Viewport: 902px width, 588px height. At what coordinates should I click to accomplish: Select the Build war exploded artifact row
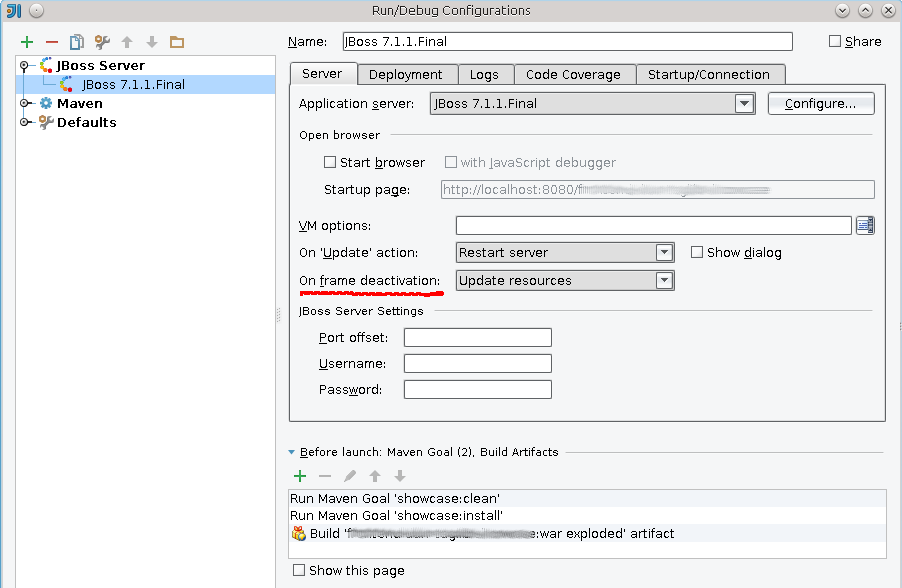tap(587, 533)
